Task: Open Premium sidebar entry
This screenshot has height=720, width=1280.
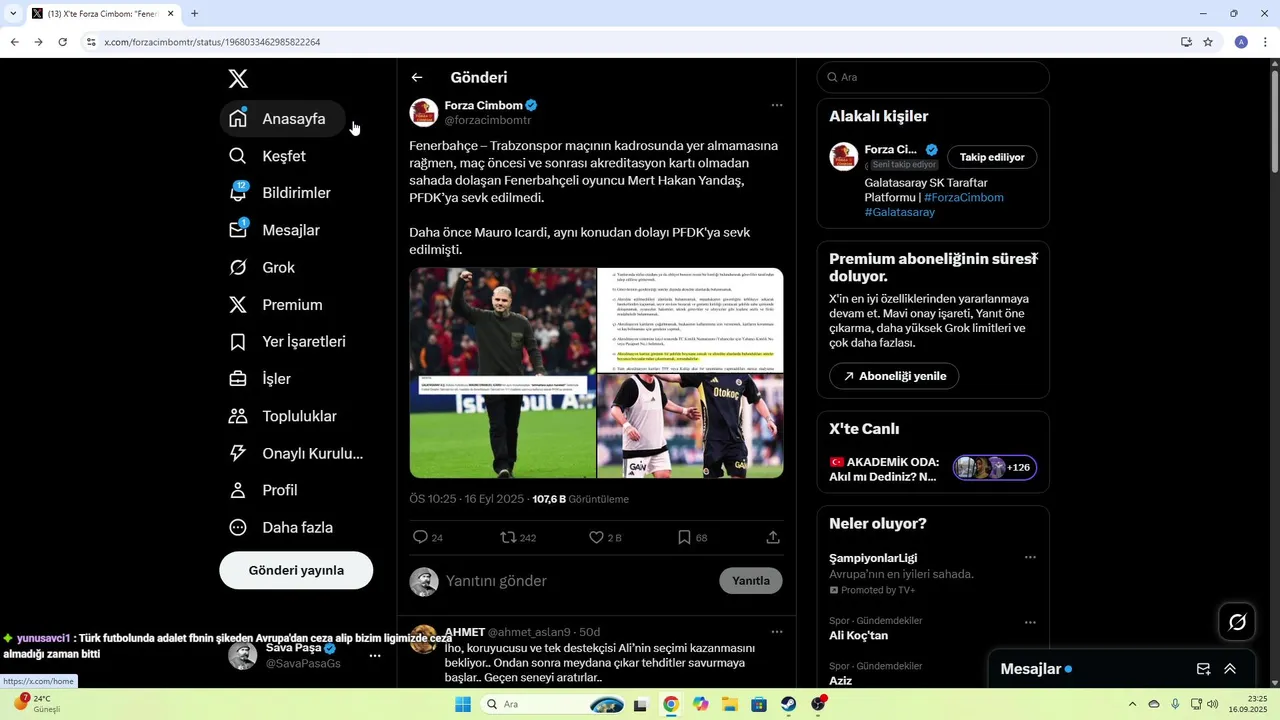Action: click(276, 305)
